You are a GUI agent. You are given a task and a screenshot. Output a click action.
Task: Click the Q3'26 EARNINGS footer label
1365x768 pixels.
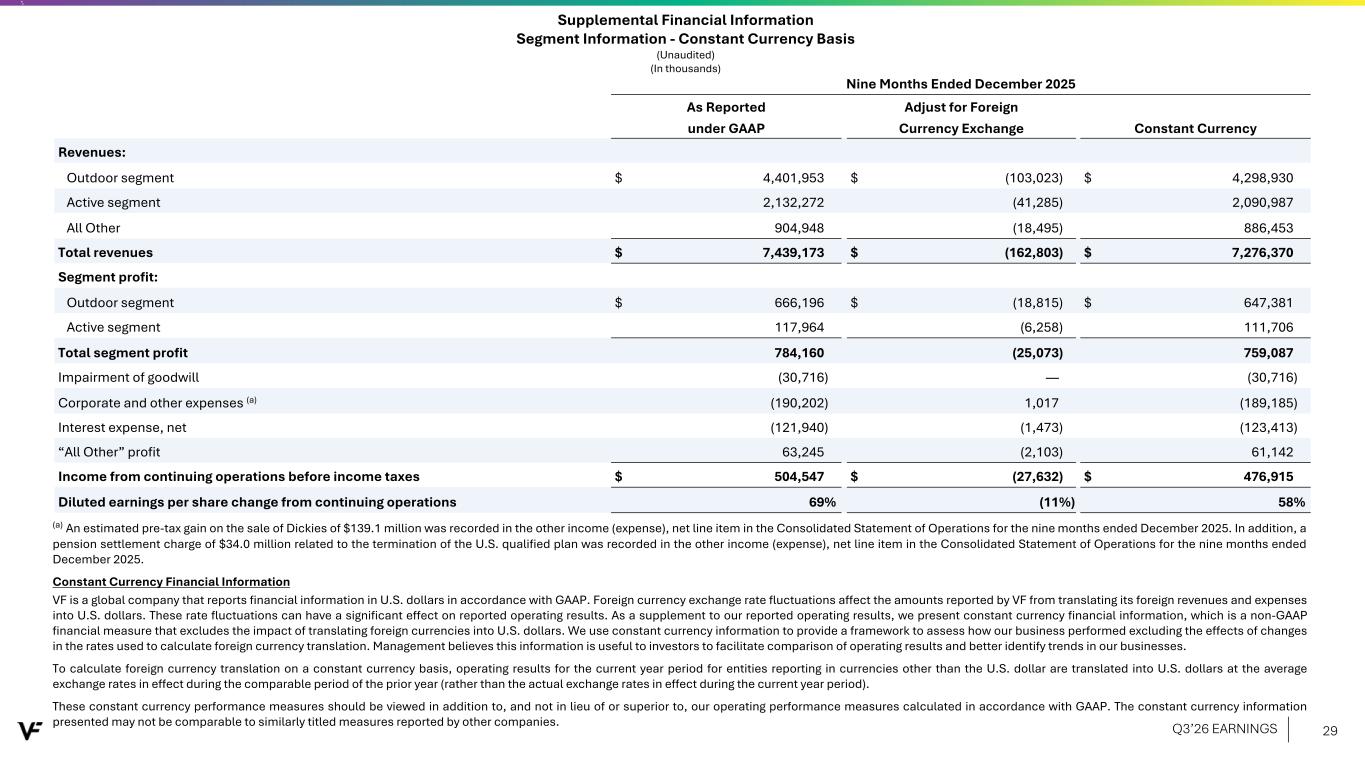[x=1224, y=729]
